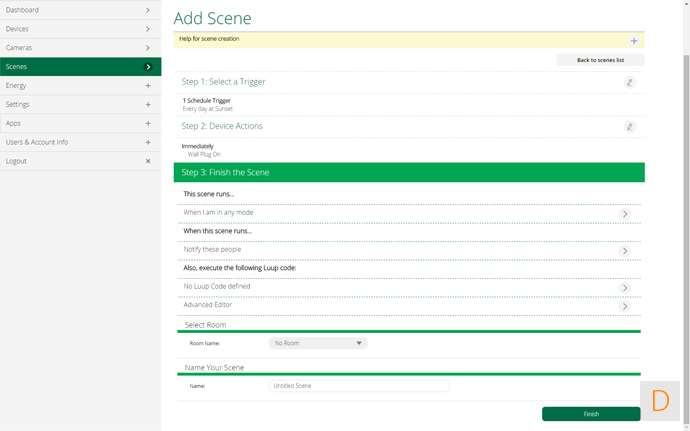Image resolution: width=690 pixels, height=431 pixels.
Task: Click the edit pencil icon for Step 1
Action: 629,82
